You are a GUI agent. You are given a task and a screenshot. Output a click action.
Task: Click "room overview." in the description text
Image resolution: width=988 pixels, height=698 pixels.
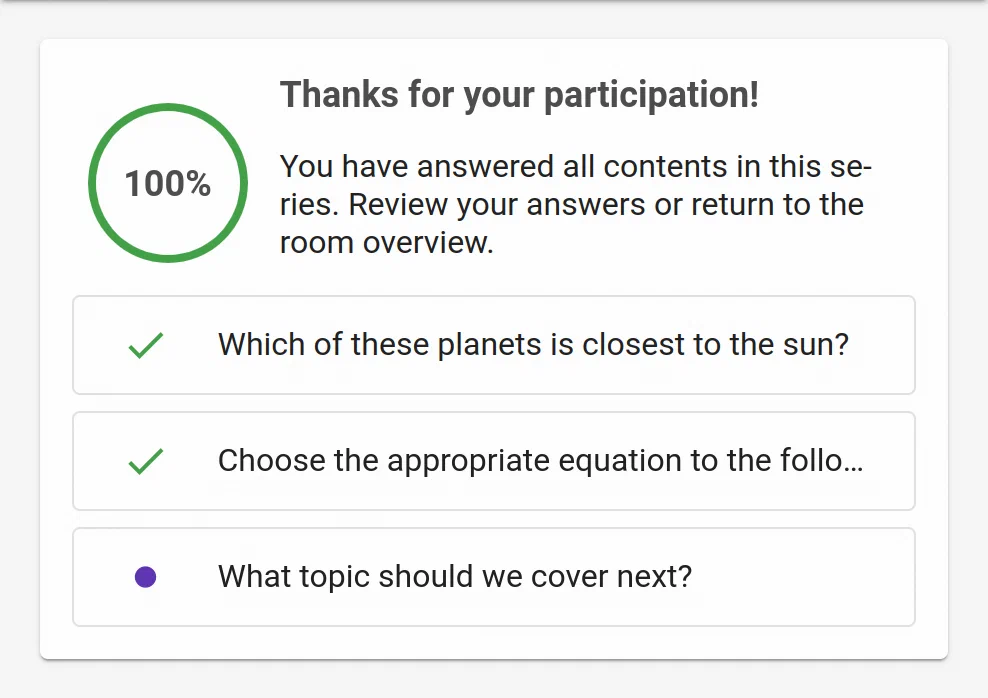(x=387, y=244)
